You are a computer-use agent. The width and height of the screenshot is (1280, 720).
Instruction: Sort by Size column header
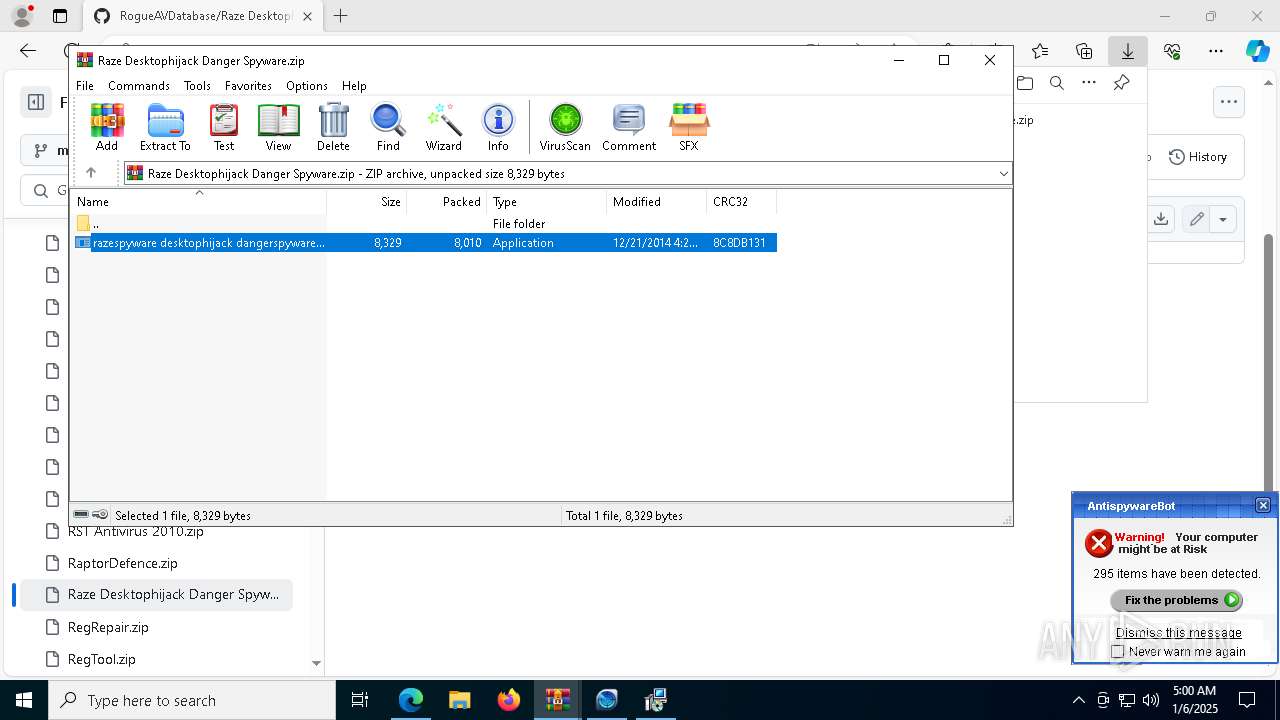(367, 202)
